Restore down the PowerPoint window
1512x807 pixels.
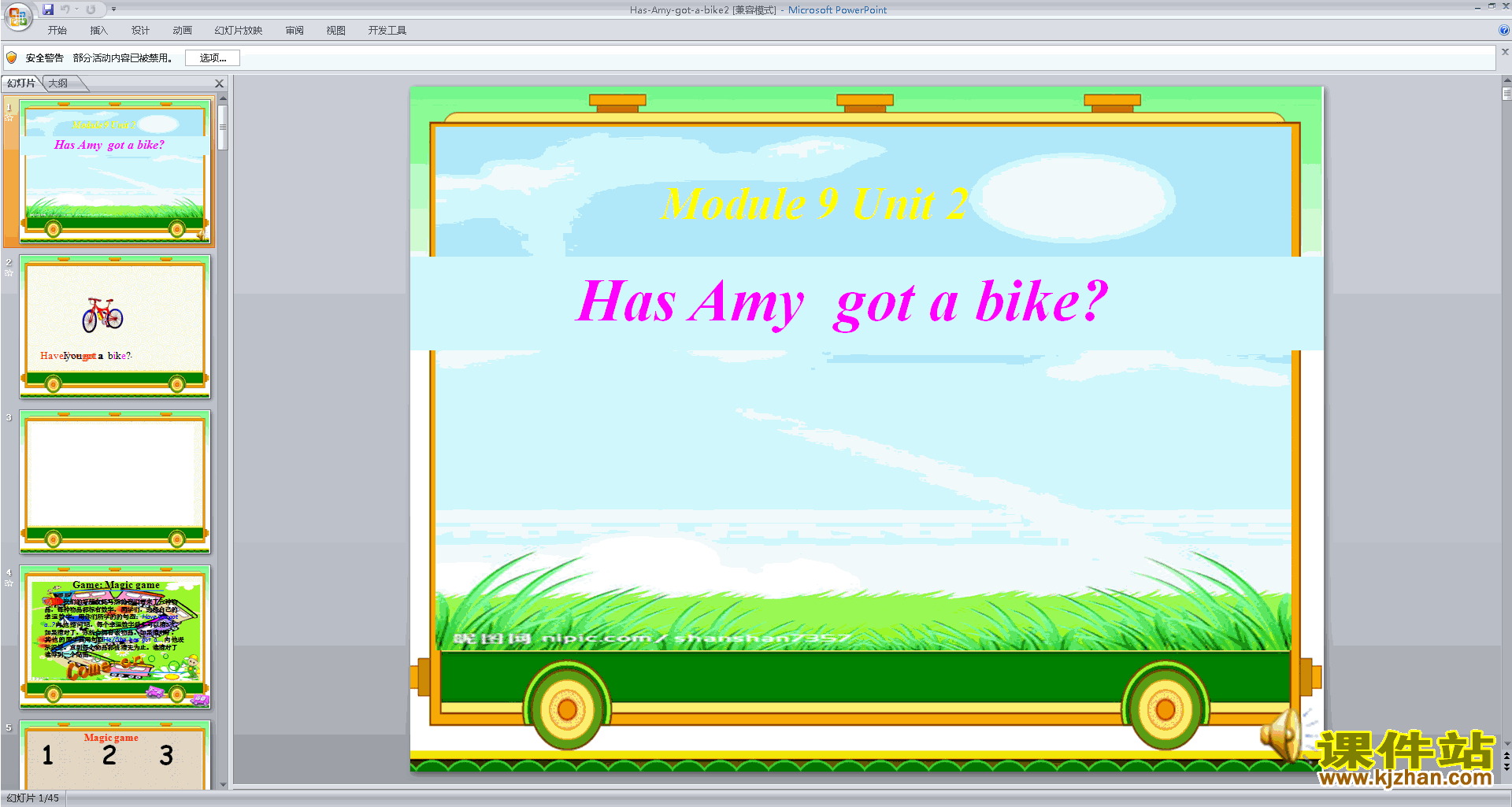pos(1492,6)
